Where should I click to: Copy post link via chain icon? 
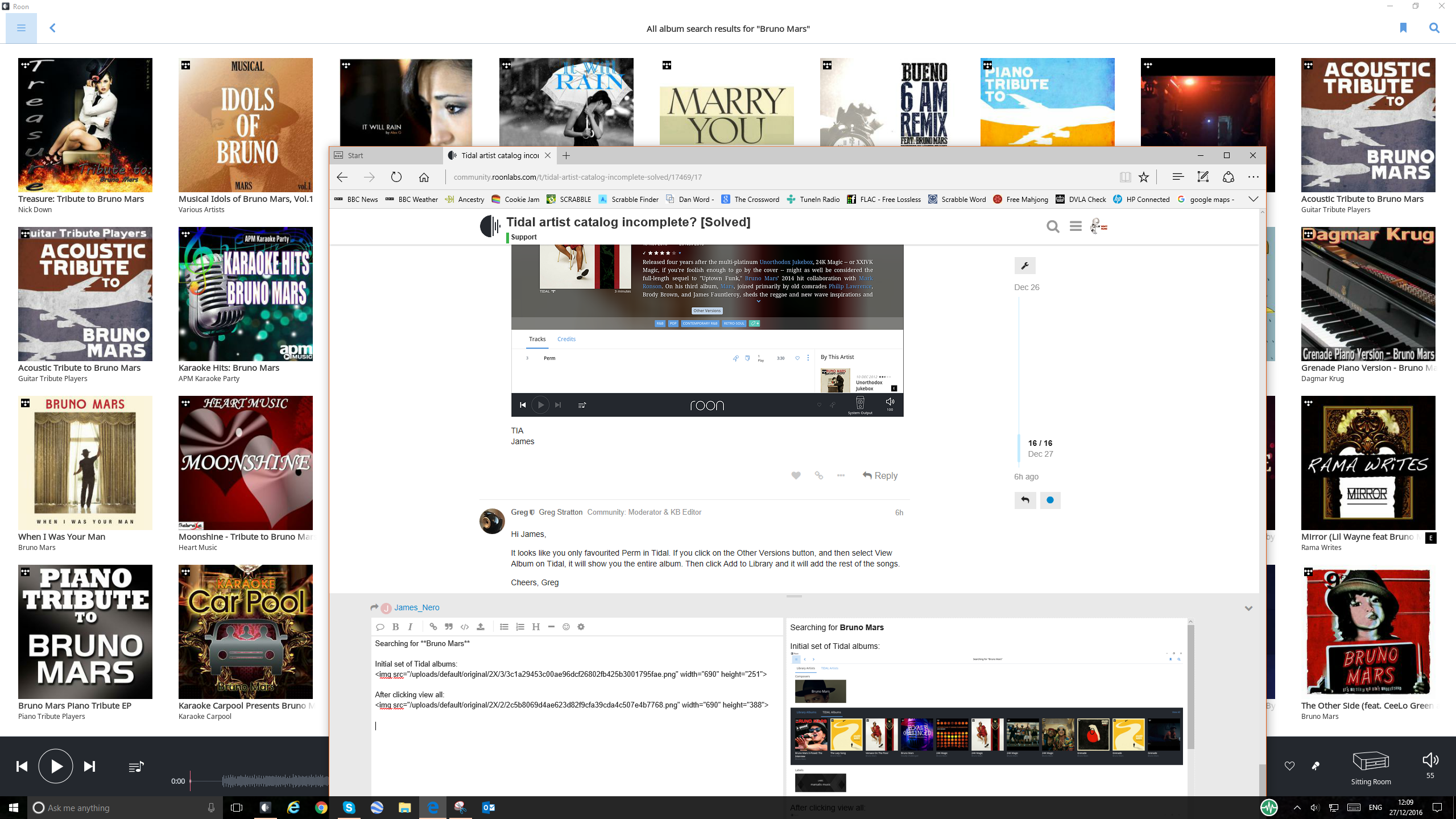[818, 475]
